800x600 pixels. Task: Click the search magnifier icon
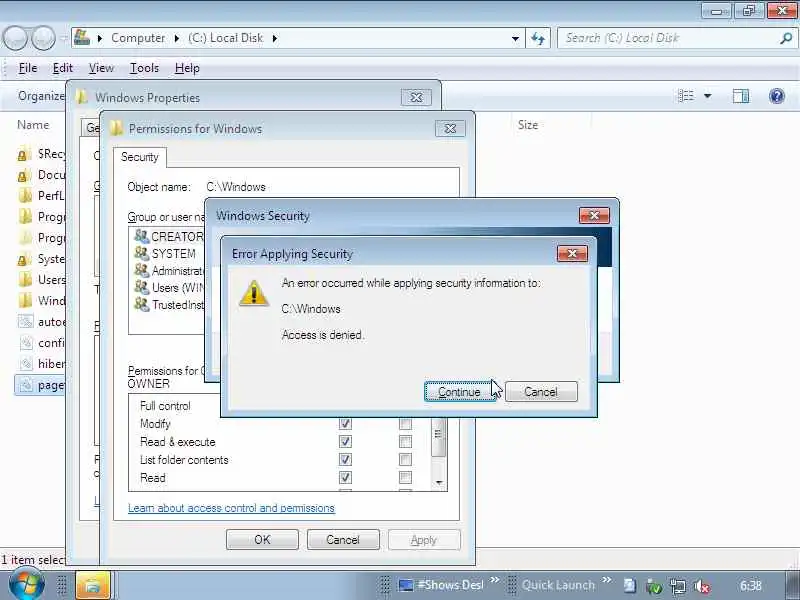pyautogui.click(x=786, y=38)
